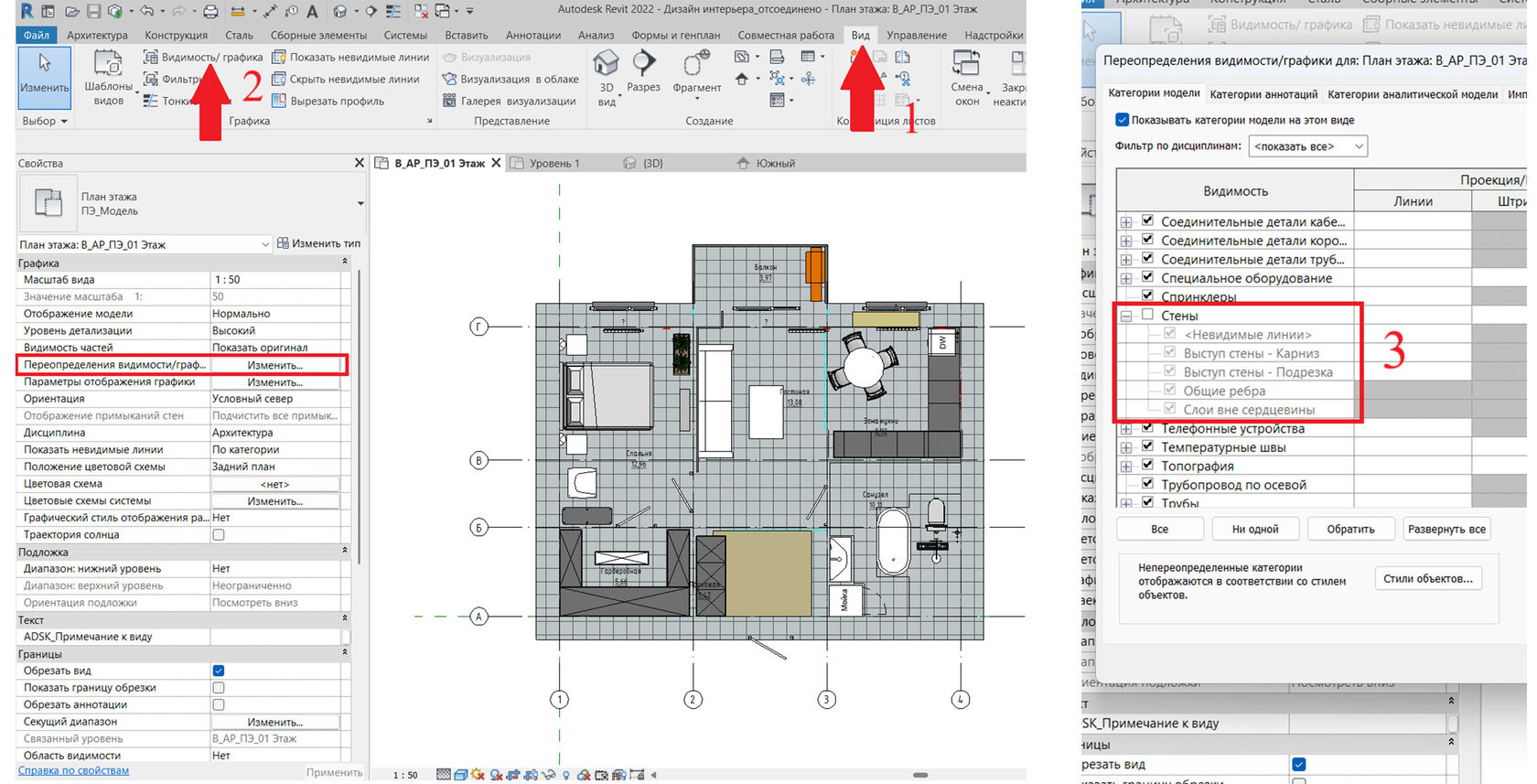Uncheck the Специальное оборудование checkbox
Viewport: 1537px width, 784px height.
[1147, 277]
